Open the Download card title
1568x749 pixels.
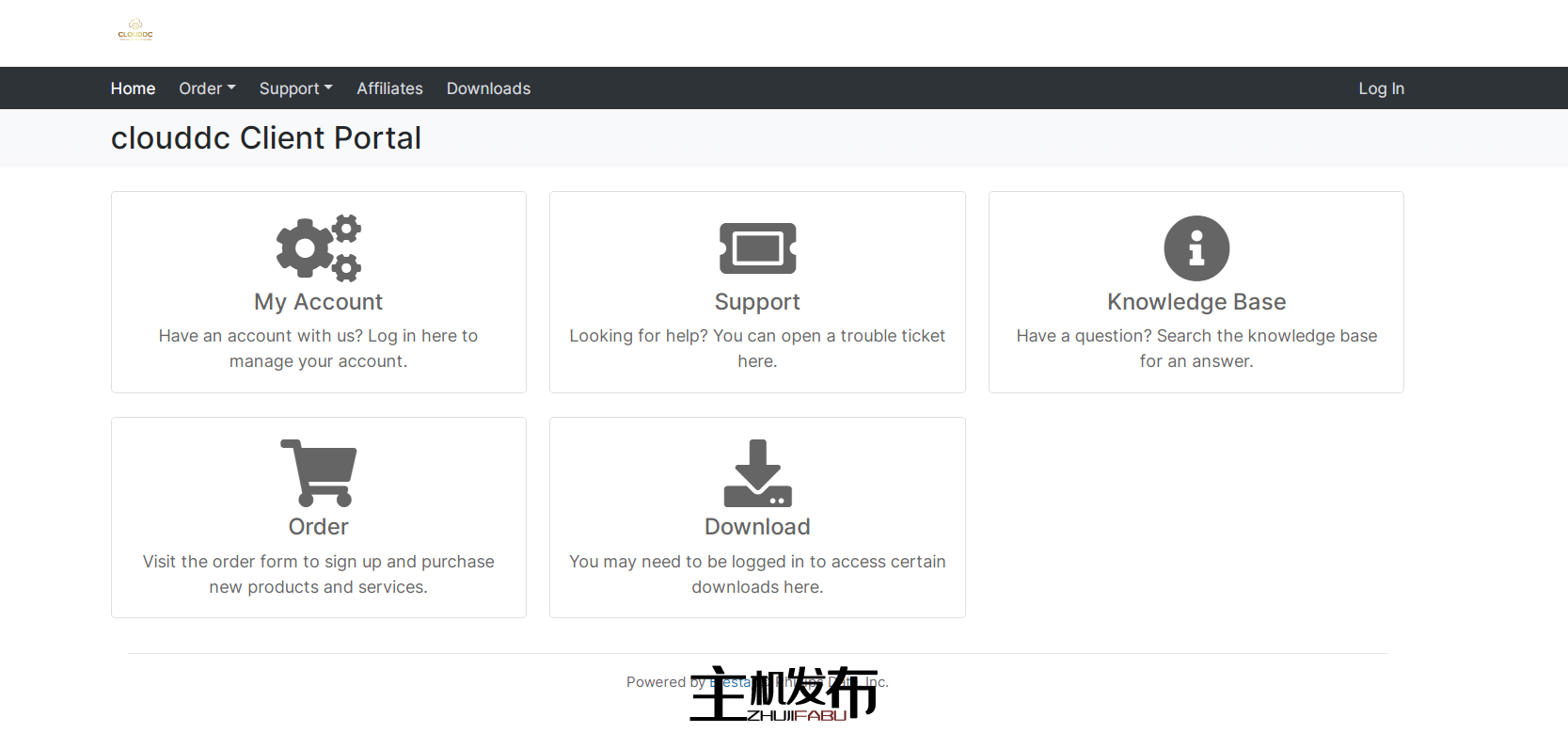coord(757,527)
